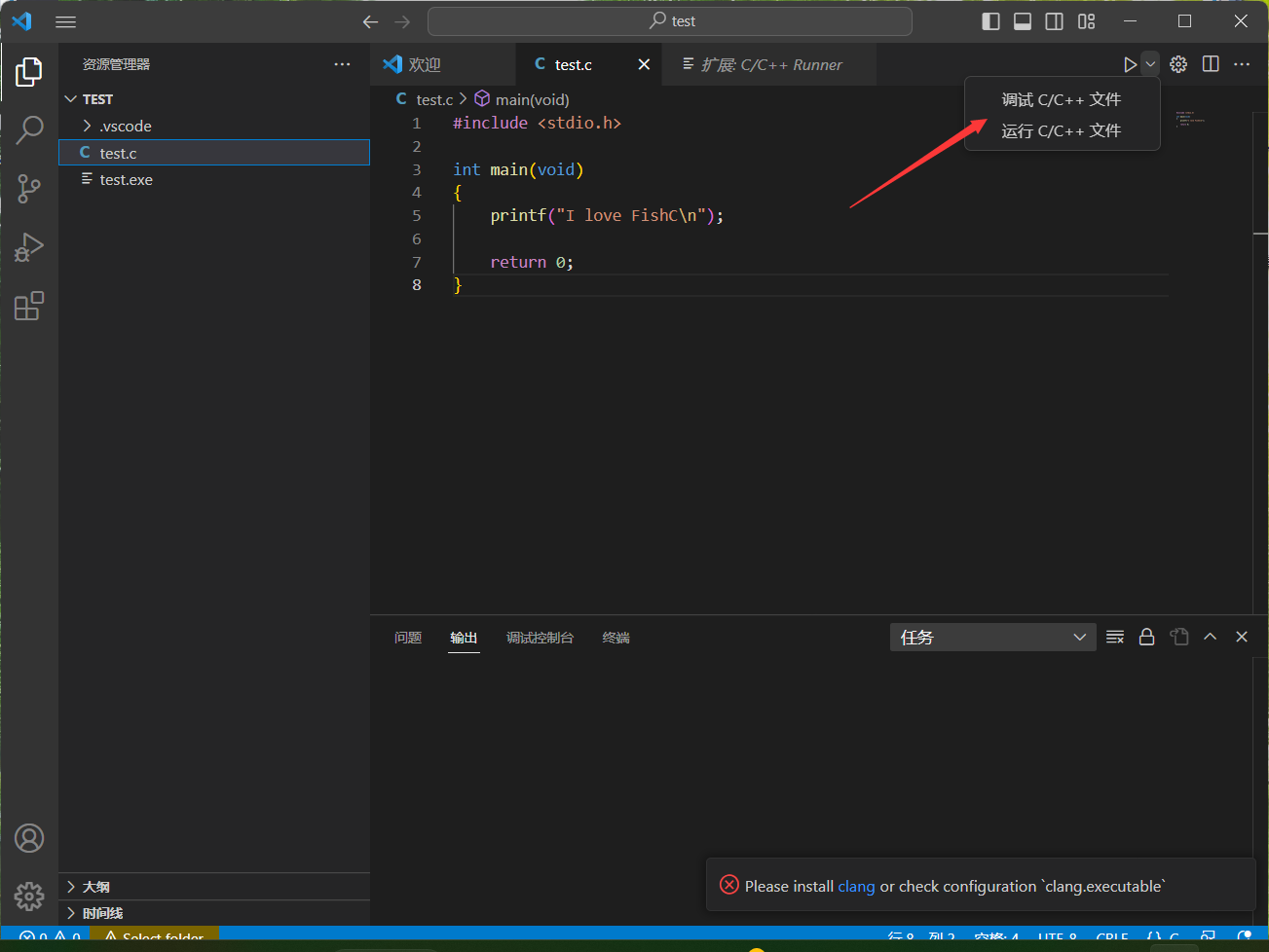
Task: Toggle the primary side bar visibility
Action: (x=990, y=21)
